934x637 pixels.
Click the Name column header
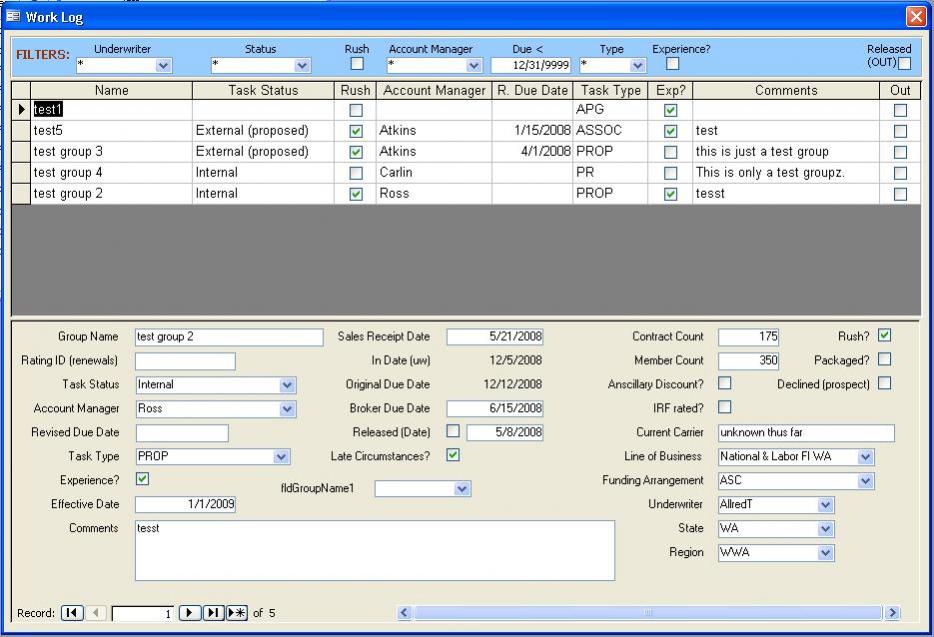[111, 90]
